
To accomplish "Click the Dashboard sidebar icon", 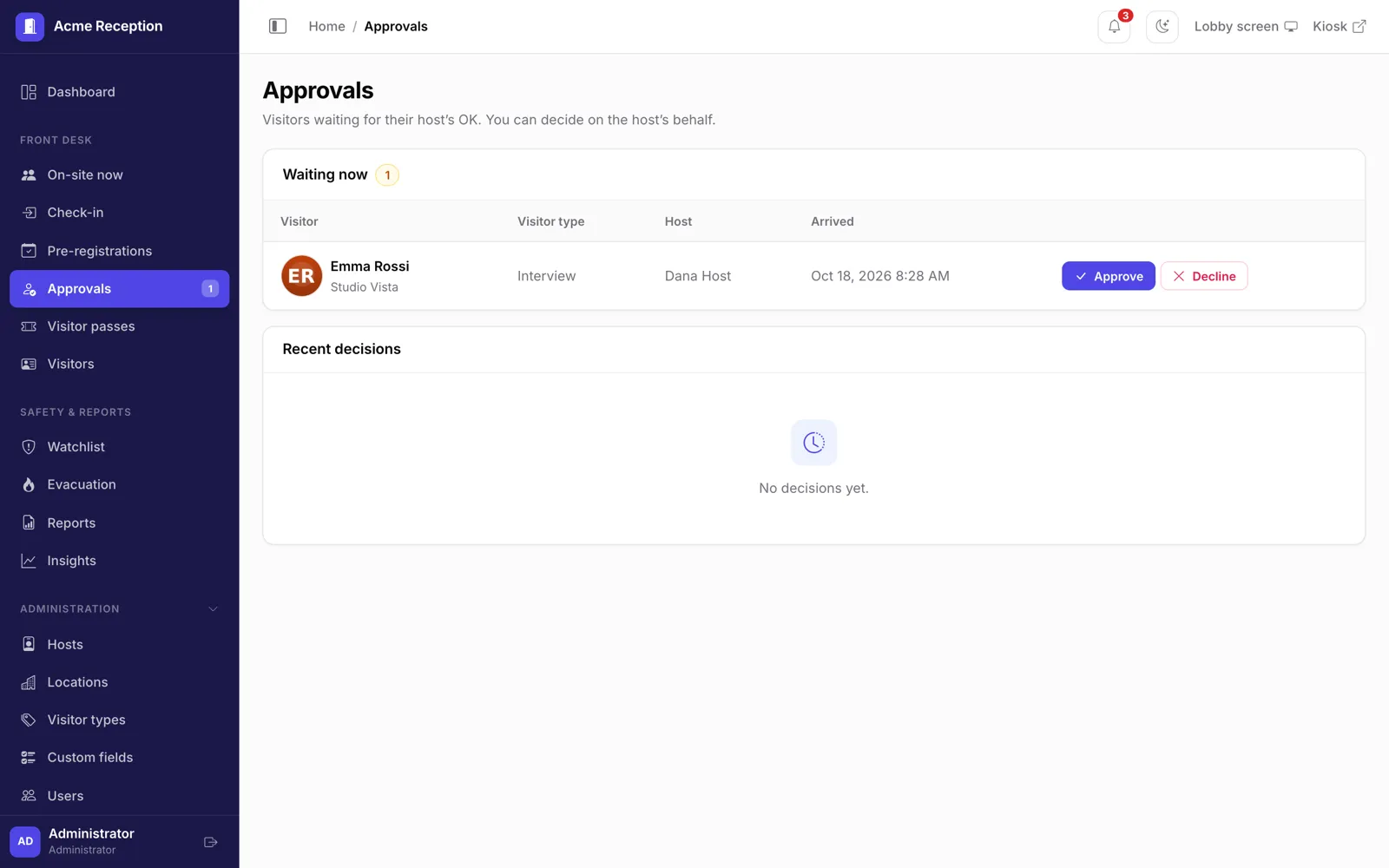I will 29,92.
